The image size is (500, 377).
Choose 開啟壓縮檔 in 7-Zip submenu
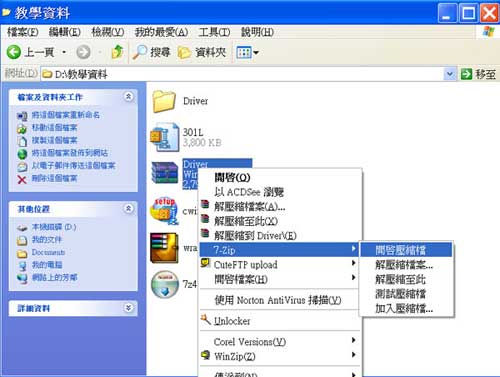point(406,250)
